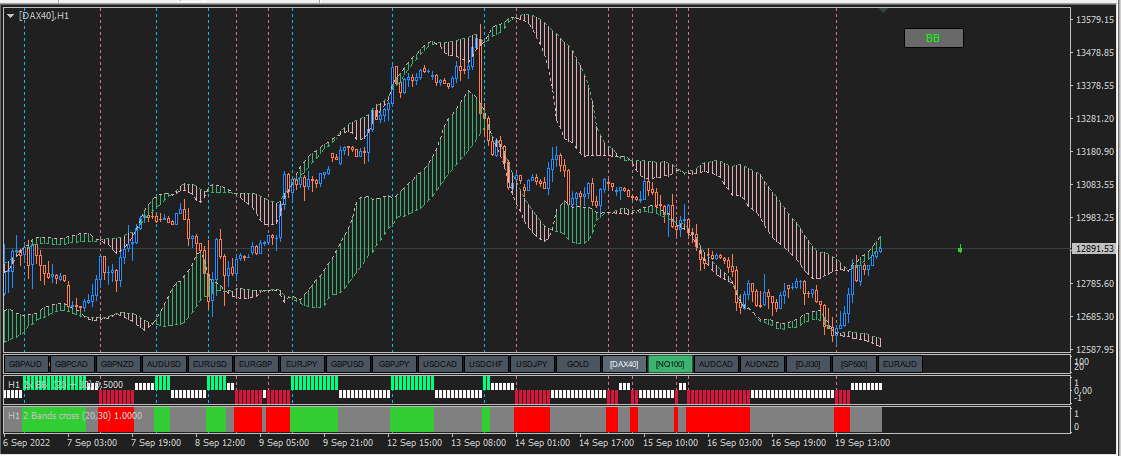The width and height of the screenshot is (1121, 456).
Task: Click the [DAX40],H1 chart title
Action: point(44,16)
